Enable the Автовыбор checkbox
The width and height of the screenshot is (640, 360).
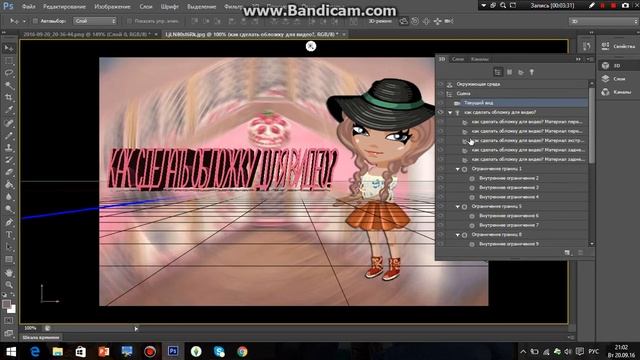point(35,21)
